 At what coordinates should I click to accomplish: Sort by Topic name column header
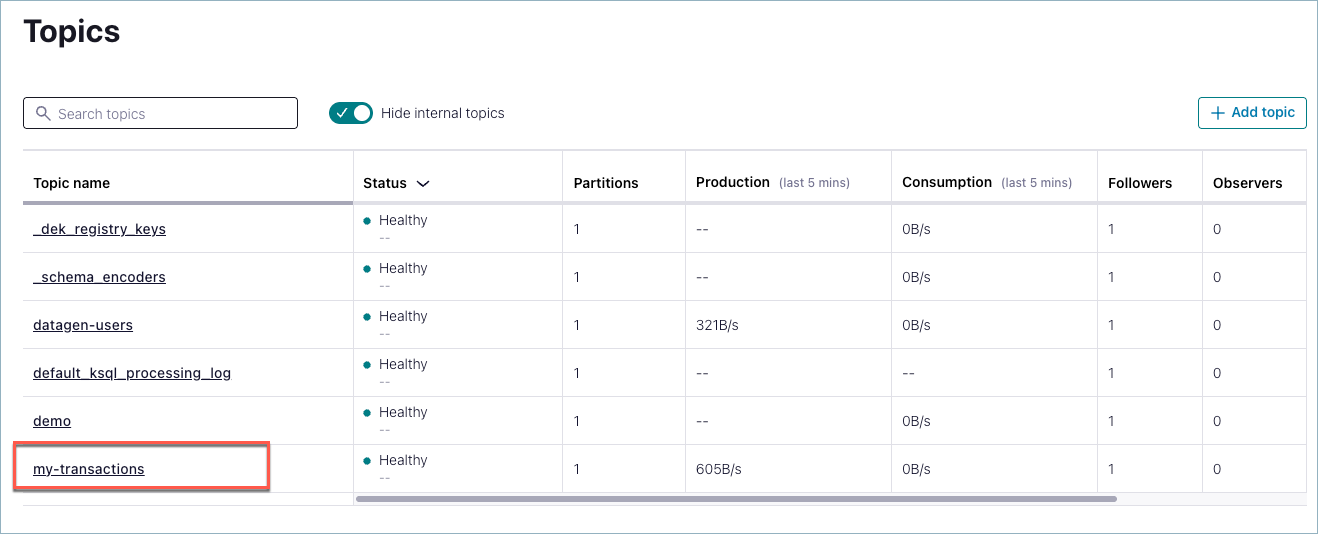pyautogui.click(x=72, y=183)
